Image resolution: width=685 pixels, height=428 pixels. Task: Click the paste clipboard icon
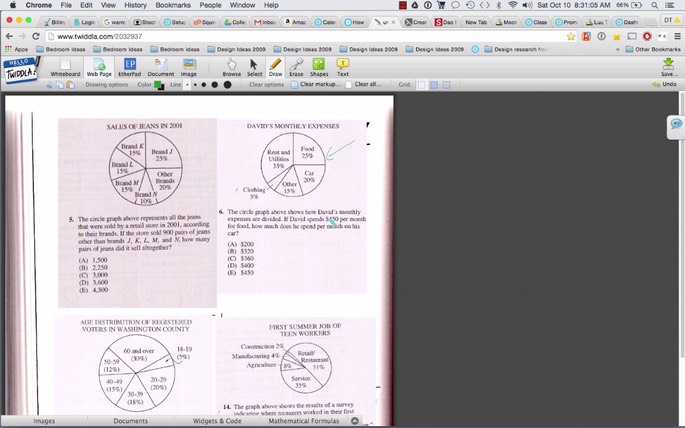[x=70, y=85]
